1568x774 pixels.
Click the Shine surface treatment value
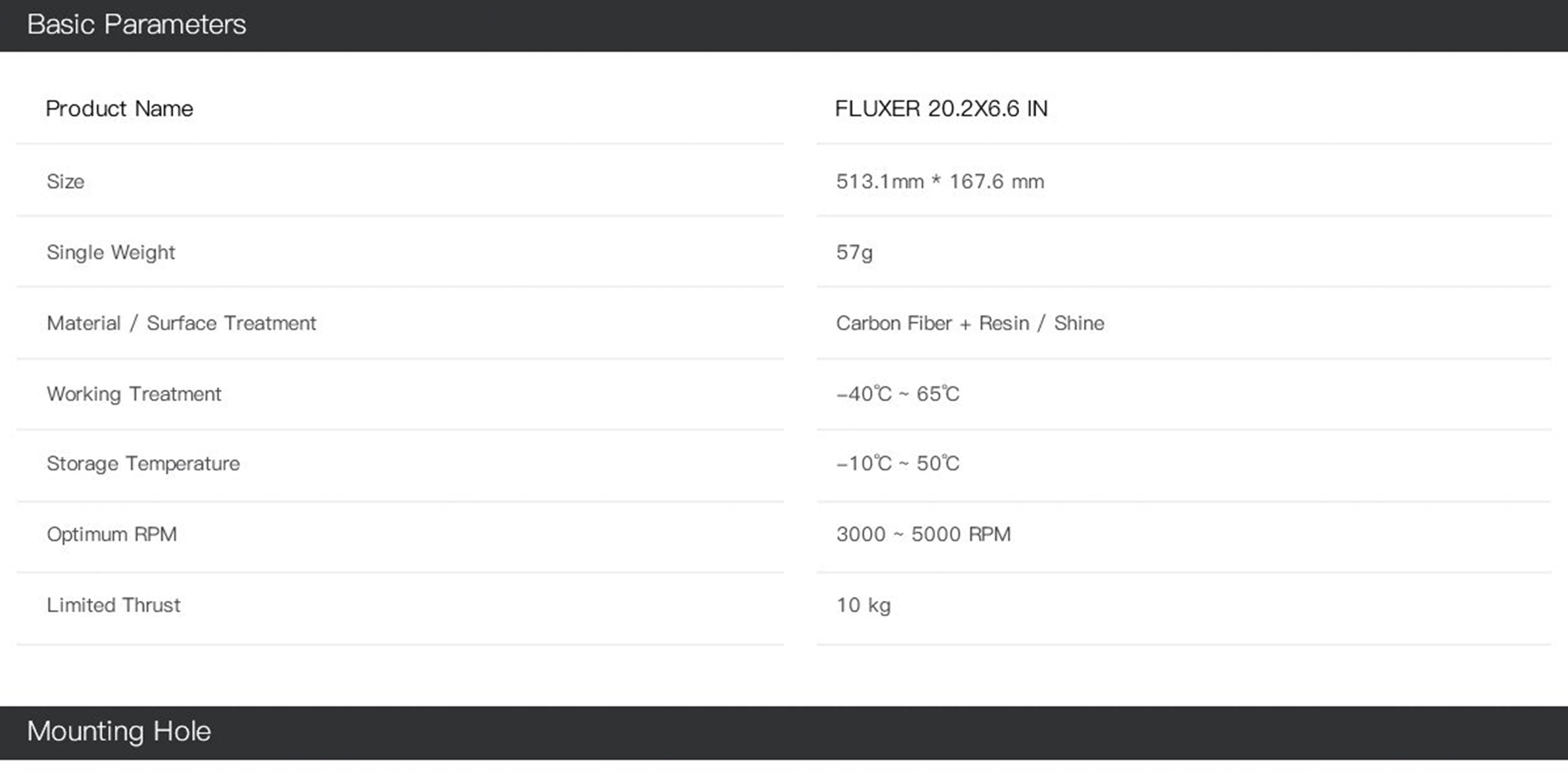point(1079,324)
